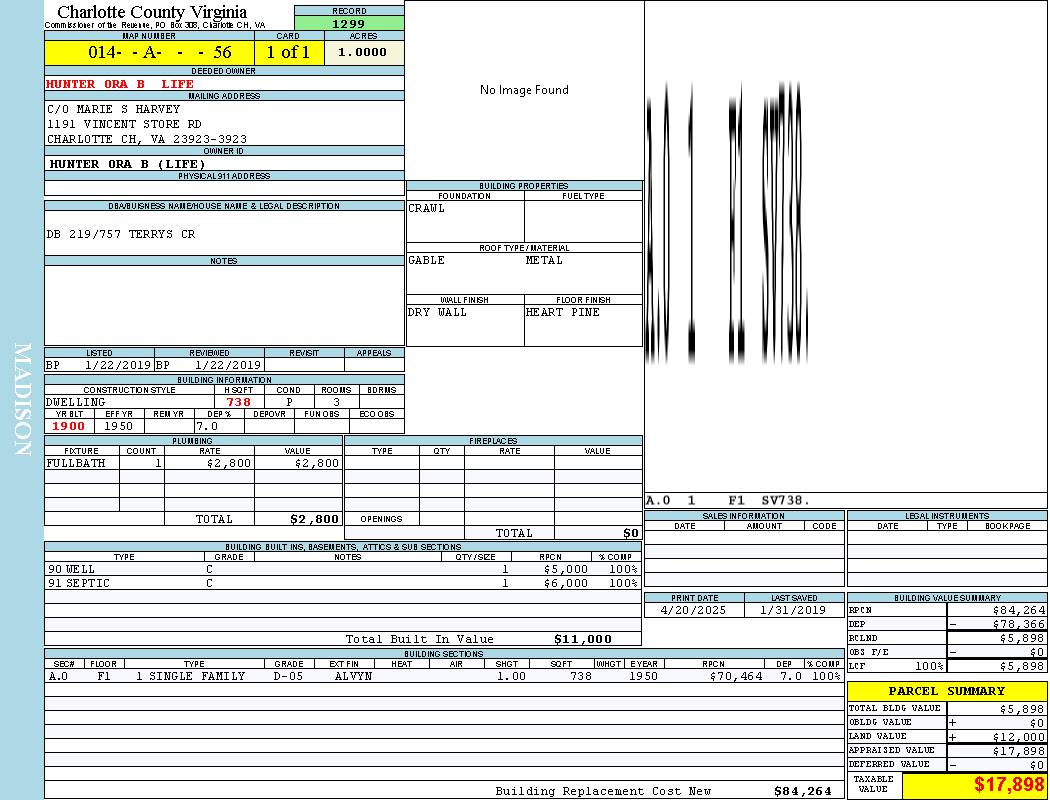Image resolution: width=1050 pixels, height=800 pixels.
Task: Click the legal description DB 219/757 text
Action: [x=121, y=234]
